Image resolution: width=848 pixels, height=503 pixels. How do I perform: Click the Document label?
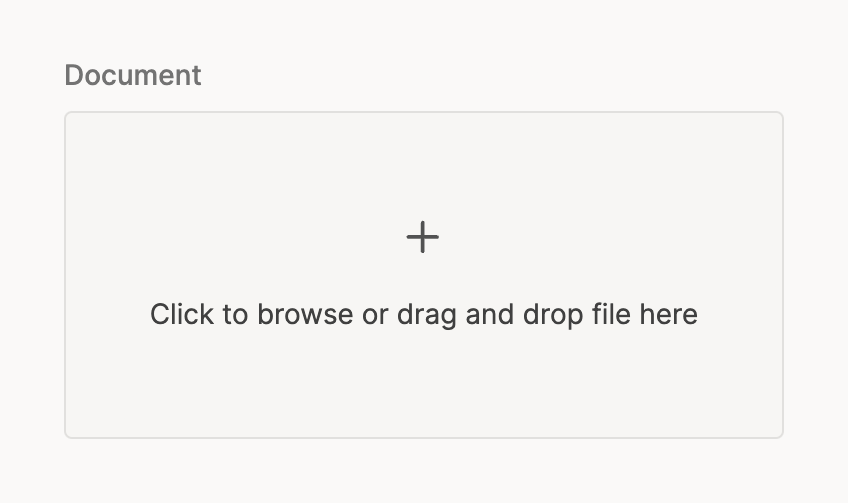click(133, 75)
